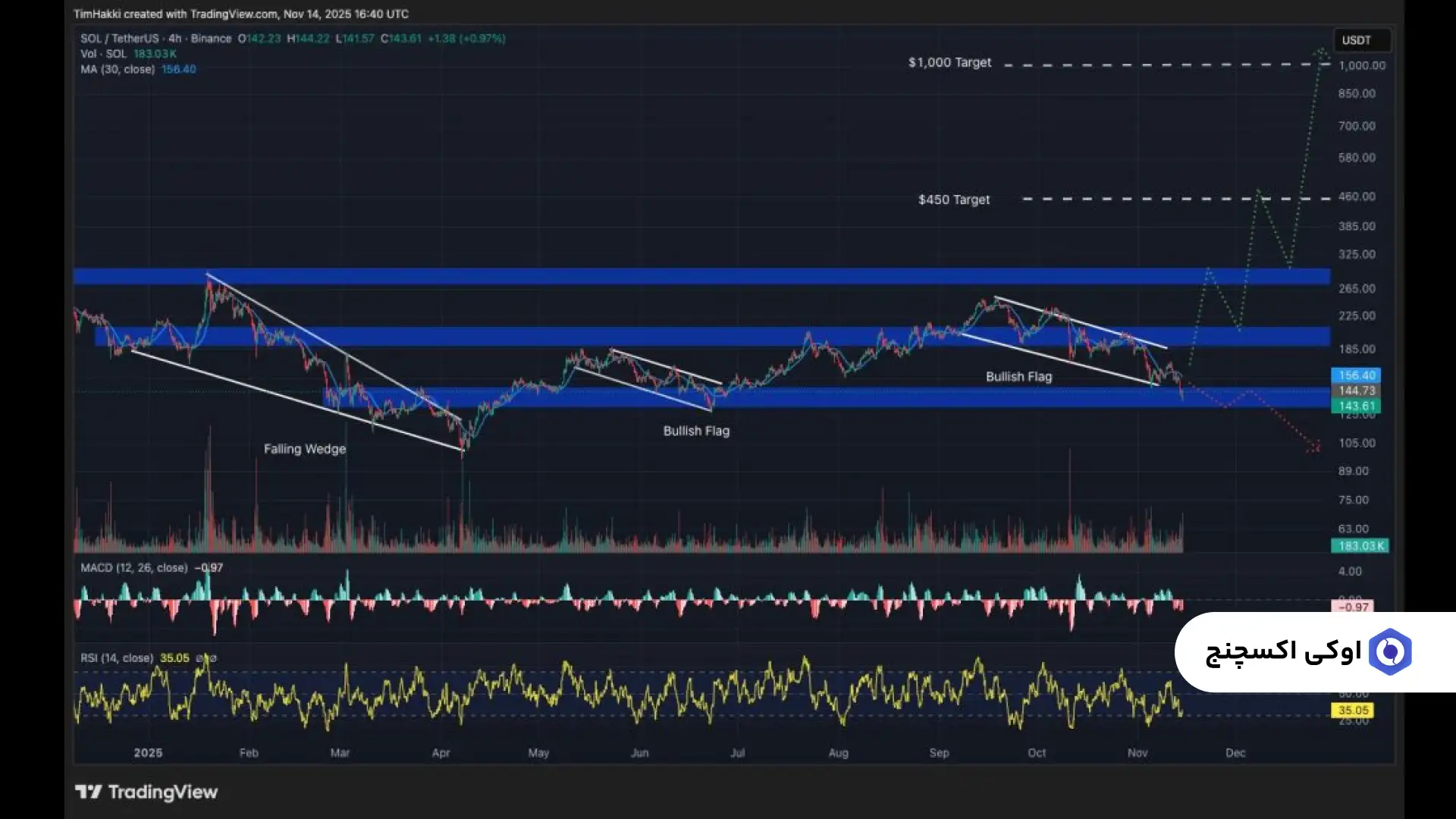The image size is (1456, 819).
Task: Click the Vol · SOL indicator label
Action: coord(104,54)
